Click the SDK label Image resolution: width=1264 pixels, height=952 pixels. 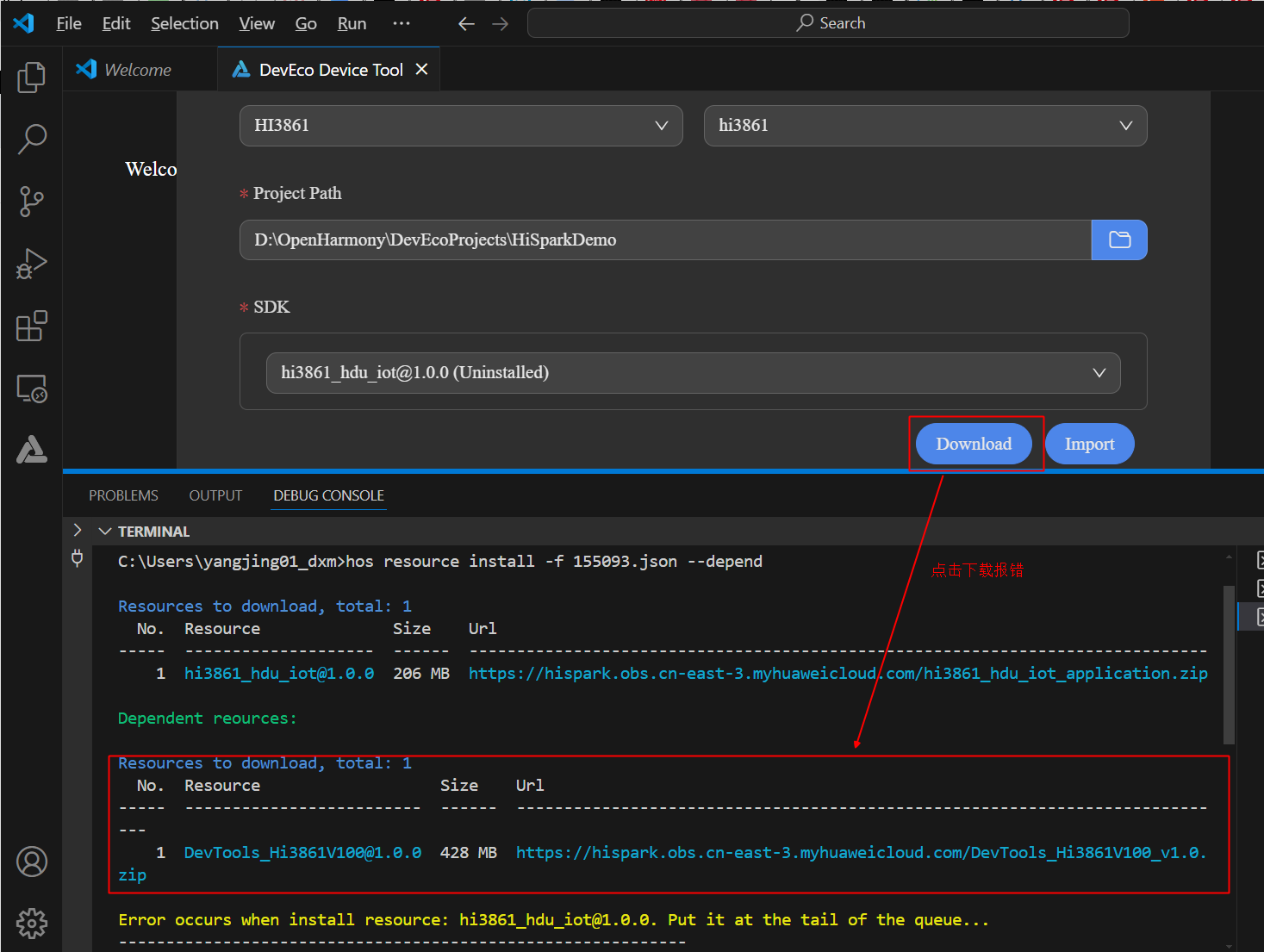pyautogui.click(x=271, y=308)
